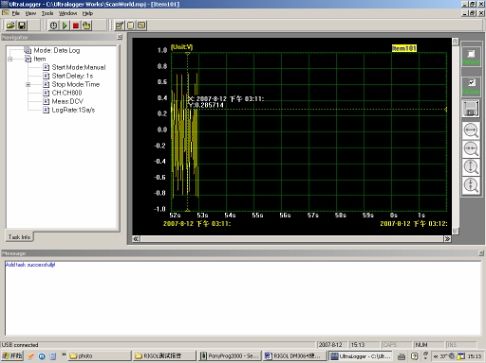Click the application icon left of File menu
The image size is (486, 363).
(5, 13)
